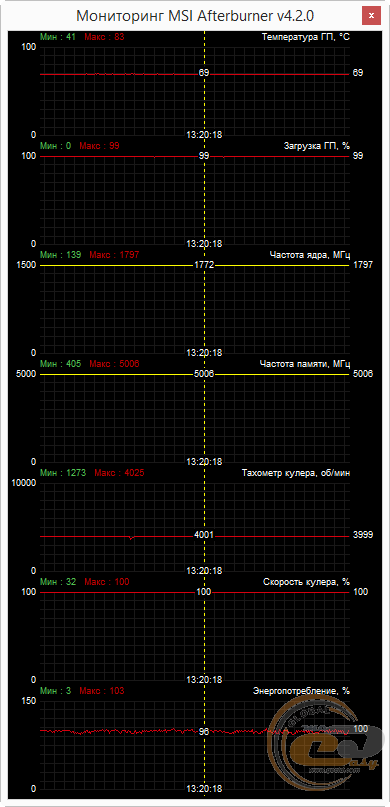Click the 96 marker on power consumption graph
Screen dimensions: 390x807
click(204, 732)
